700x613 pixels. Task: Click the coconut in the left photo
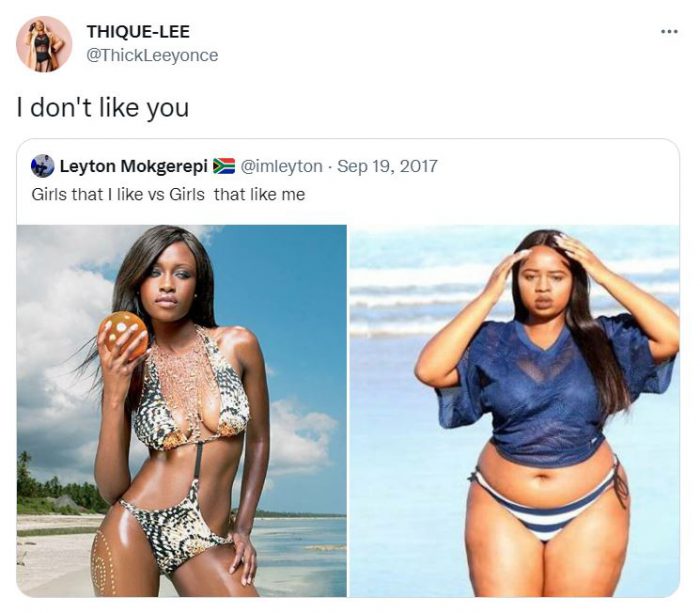pos(124,335)
